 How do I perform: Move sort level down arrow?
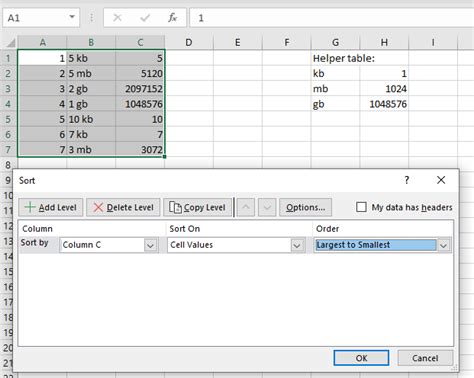(267, 207)
